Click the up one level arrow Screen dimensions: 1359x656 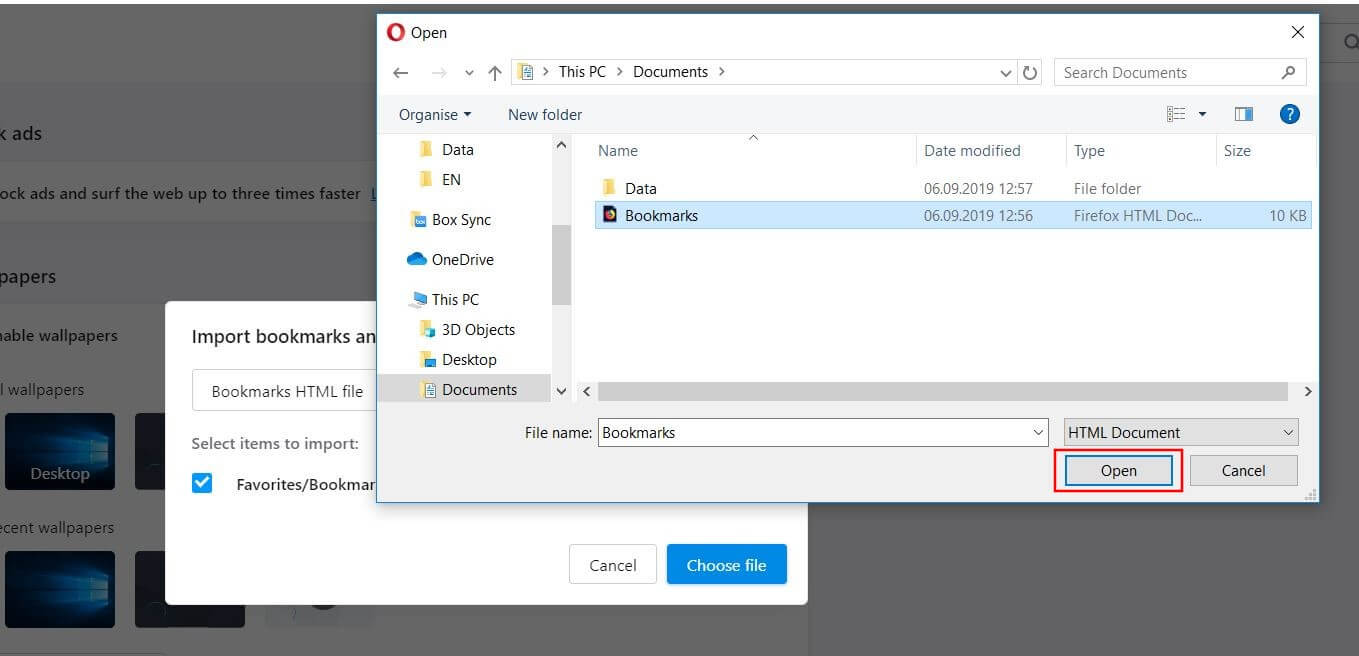[494, 71]
